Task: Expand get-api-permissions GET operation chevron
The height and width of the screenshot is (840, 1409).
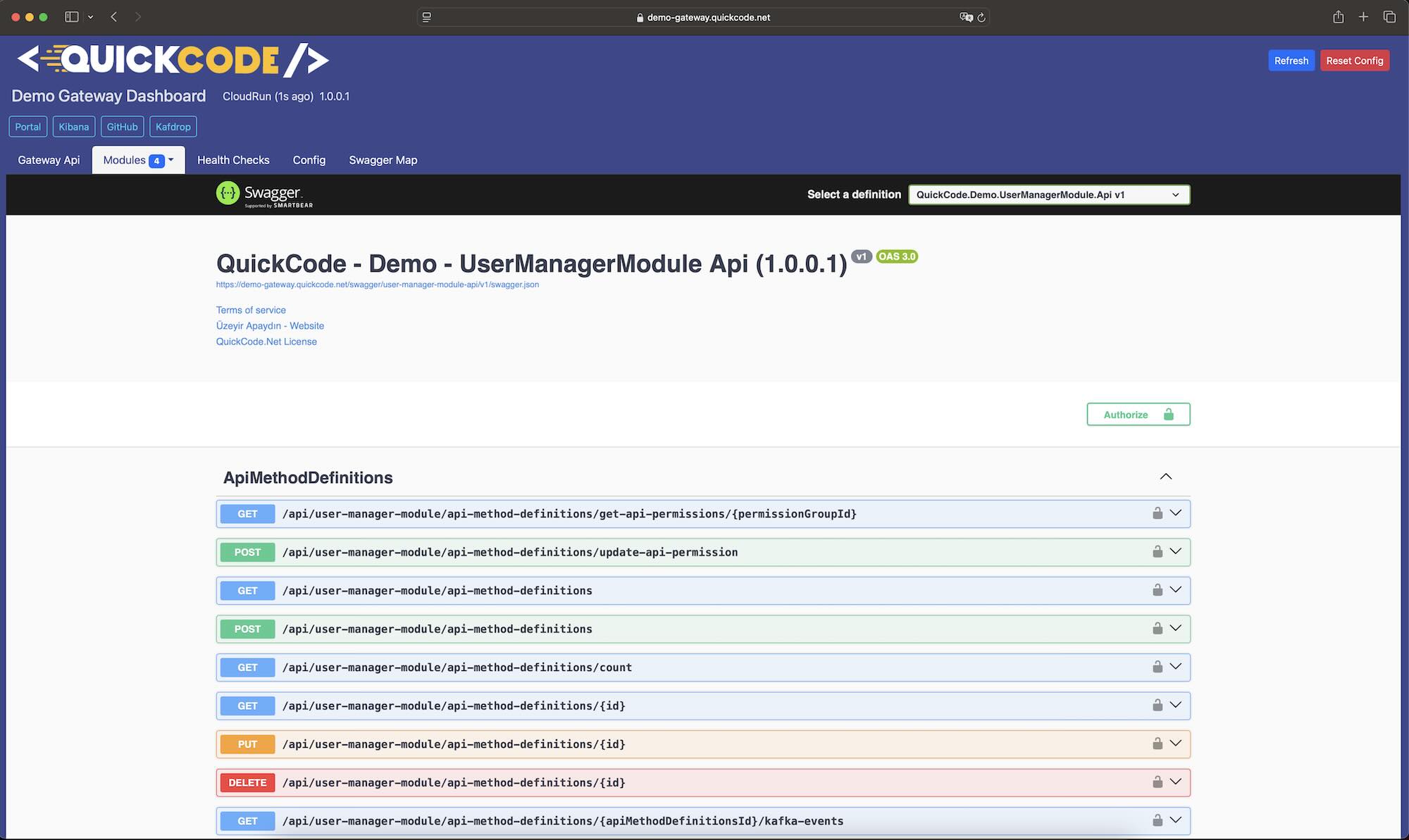Action: click(1176, 513)
